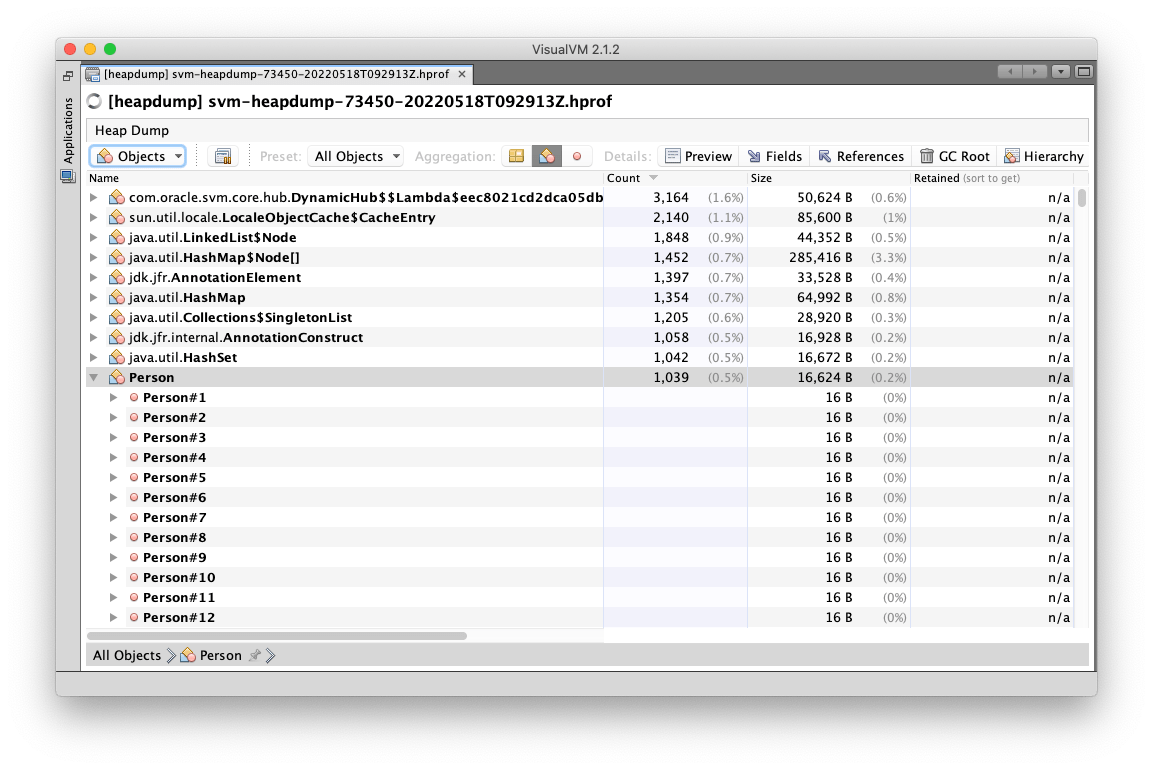Open the GC Root view
1153x770 pixels.
[x=954, y=156]
